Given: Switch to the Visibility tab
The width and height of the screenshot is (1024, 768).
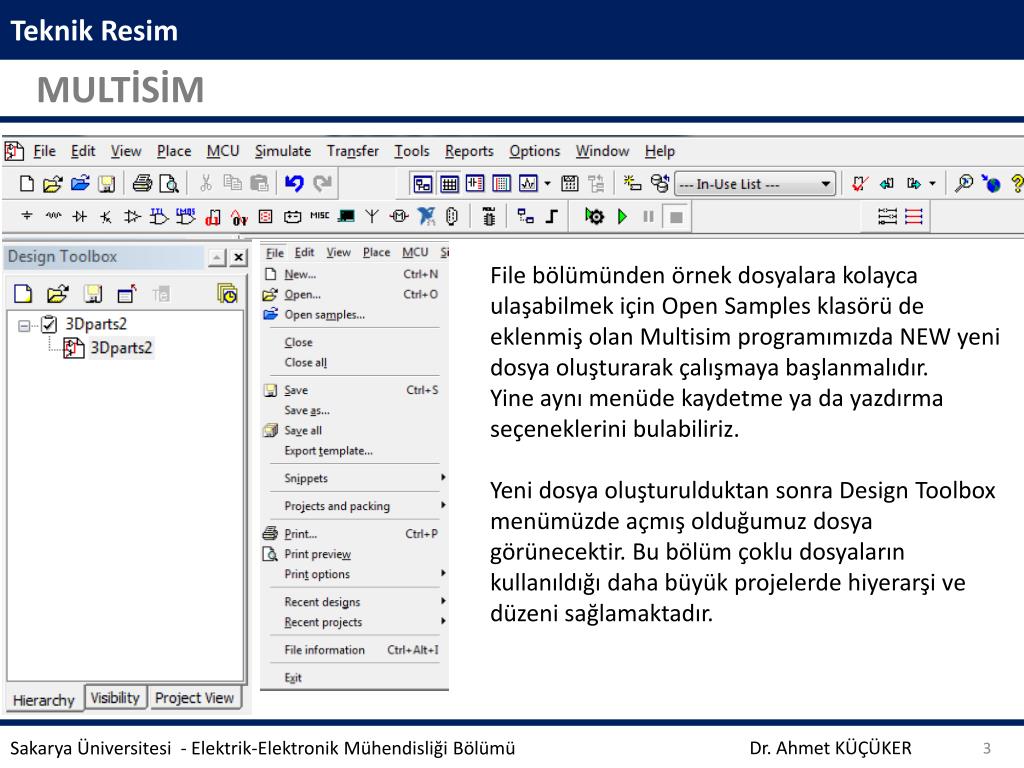Looking at the screenshot, I should pos(116,698).
